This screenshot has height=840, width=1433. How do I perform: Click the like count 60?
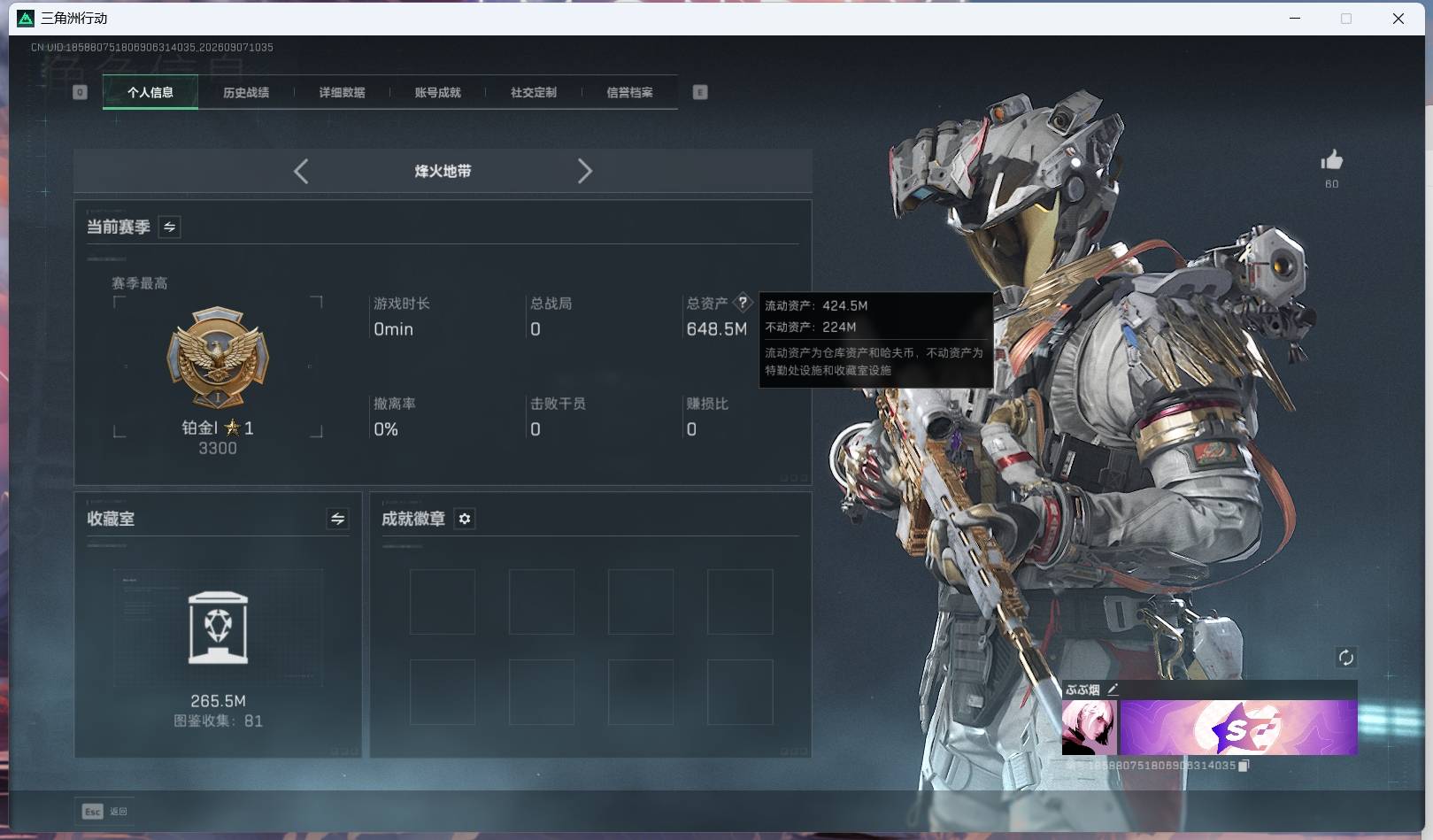pyautogui.click(x=1331, y=184)
